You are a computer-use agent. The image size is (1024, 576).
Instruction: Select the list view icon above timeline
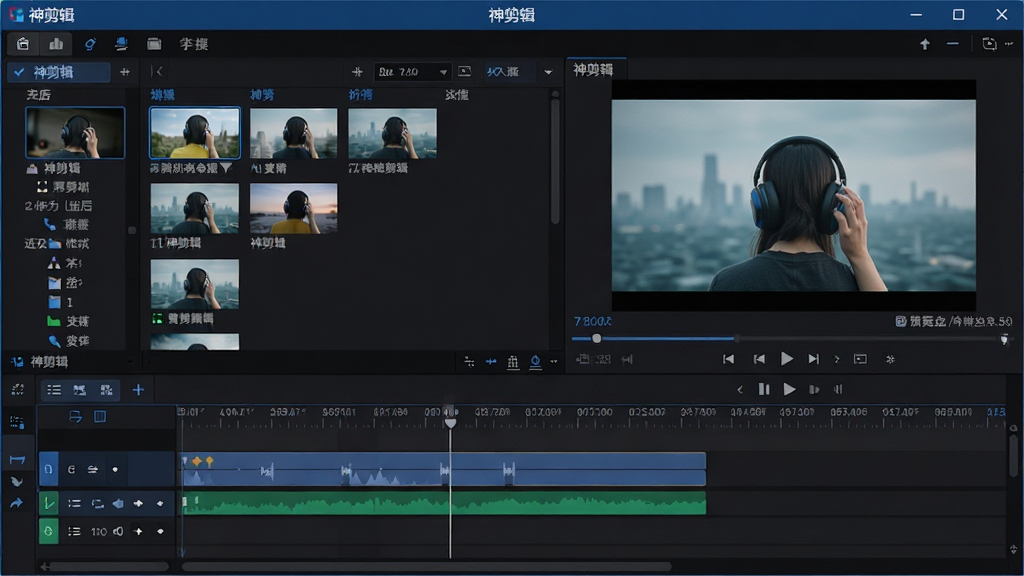pyautogui.click(x=54, y=390)
